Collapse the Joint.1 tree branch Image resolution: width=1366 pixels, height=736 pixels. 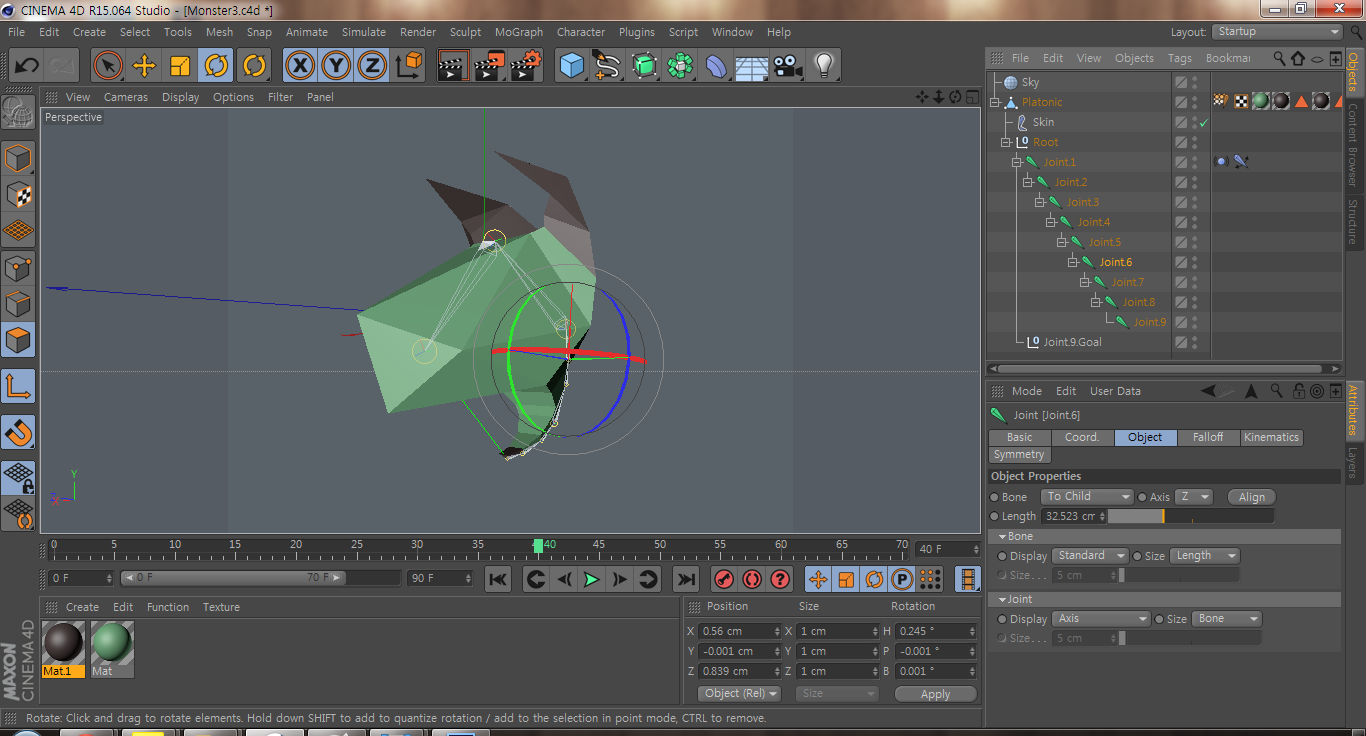point(1017,162)
